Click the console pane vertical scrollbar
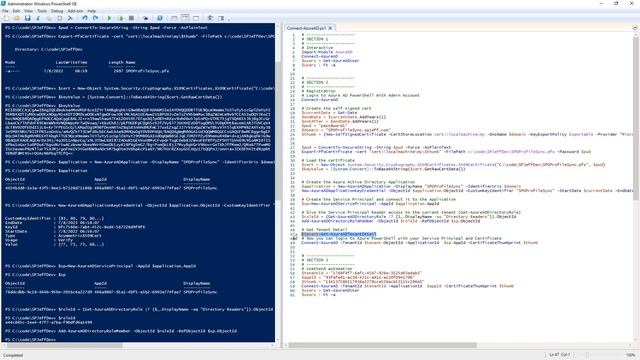The image size is (640, 360). click(x=278, y=182)
